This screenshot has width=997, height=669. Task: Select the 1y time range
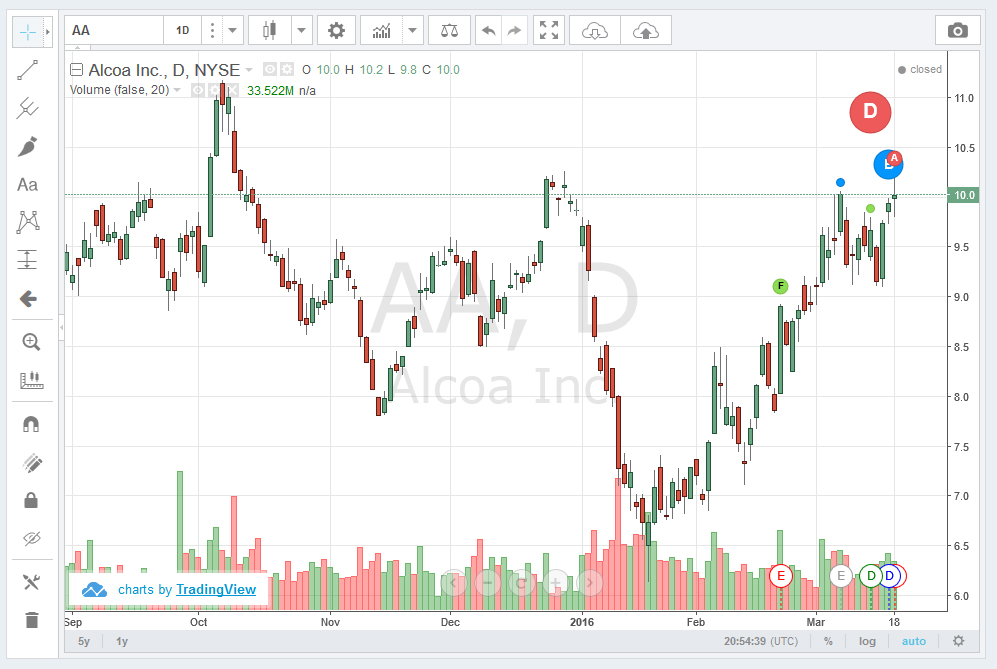click(122, 641)
